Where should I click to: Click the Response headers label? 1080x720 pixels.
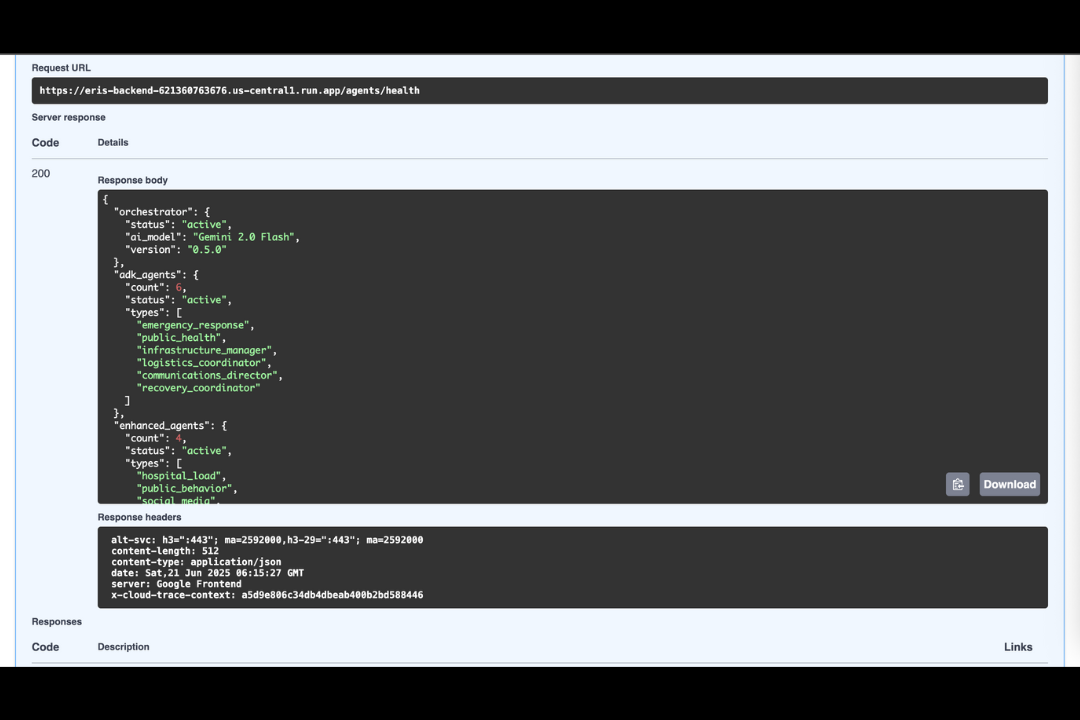coord(140,517)
